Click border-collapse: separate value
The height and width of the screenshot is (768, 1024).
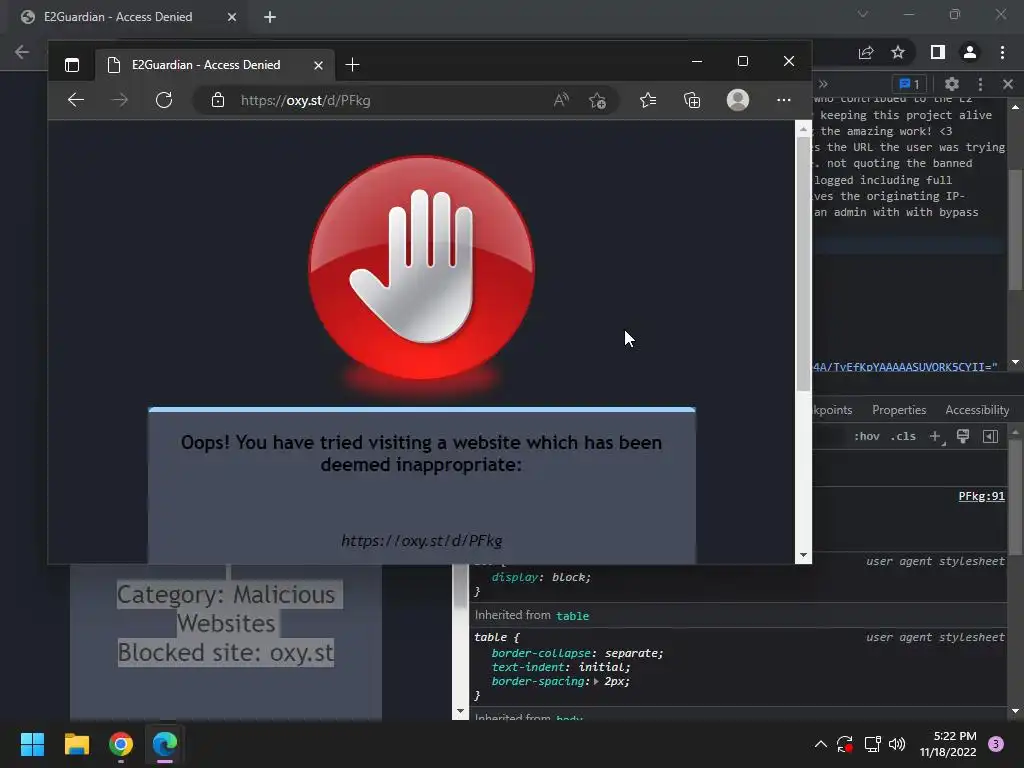click(x=633, y=653)
